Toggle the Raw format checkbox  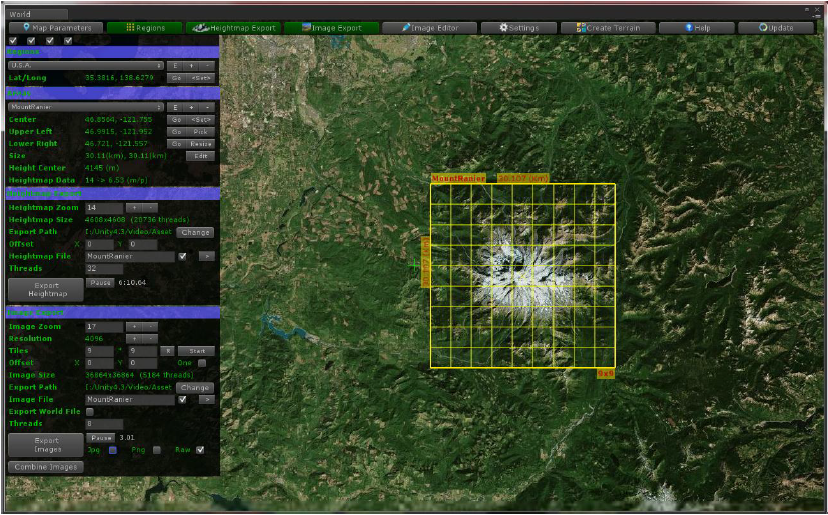[200, 450]
